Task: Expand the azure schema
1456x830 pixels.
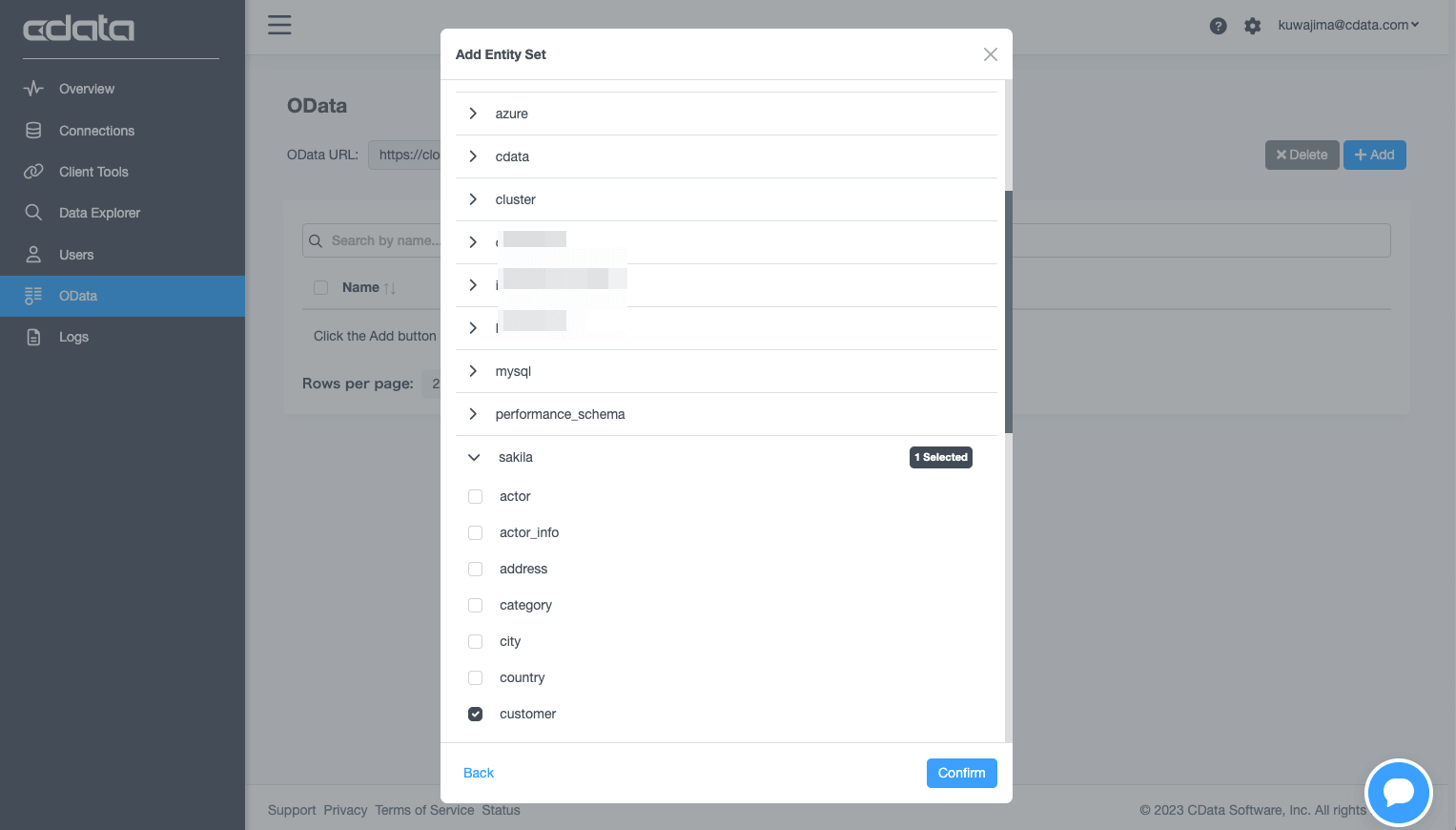Action: (x=473, y=114)
